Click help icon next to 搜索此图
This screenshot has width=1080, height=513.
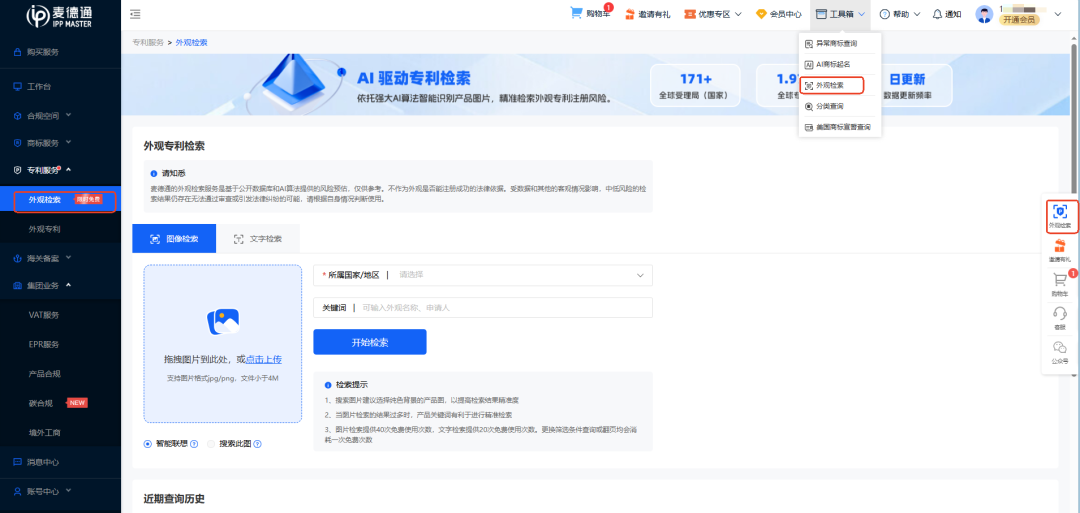(x=258, y=444)
